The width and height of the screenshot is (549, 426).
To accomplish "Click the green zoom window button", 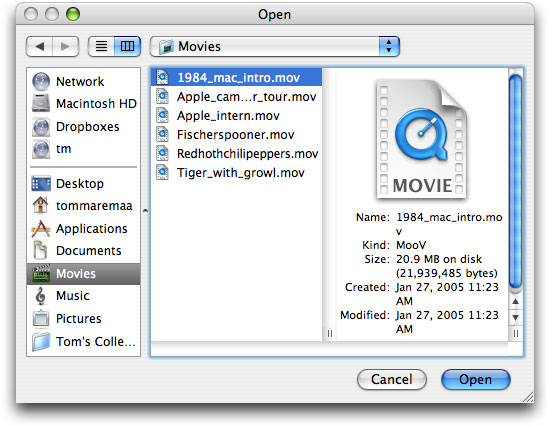I will (x=73, y=14).
